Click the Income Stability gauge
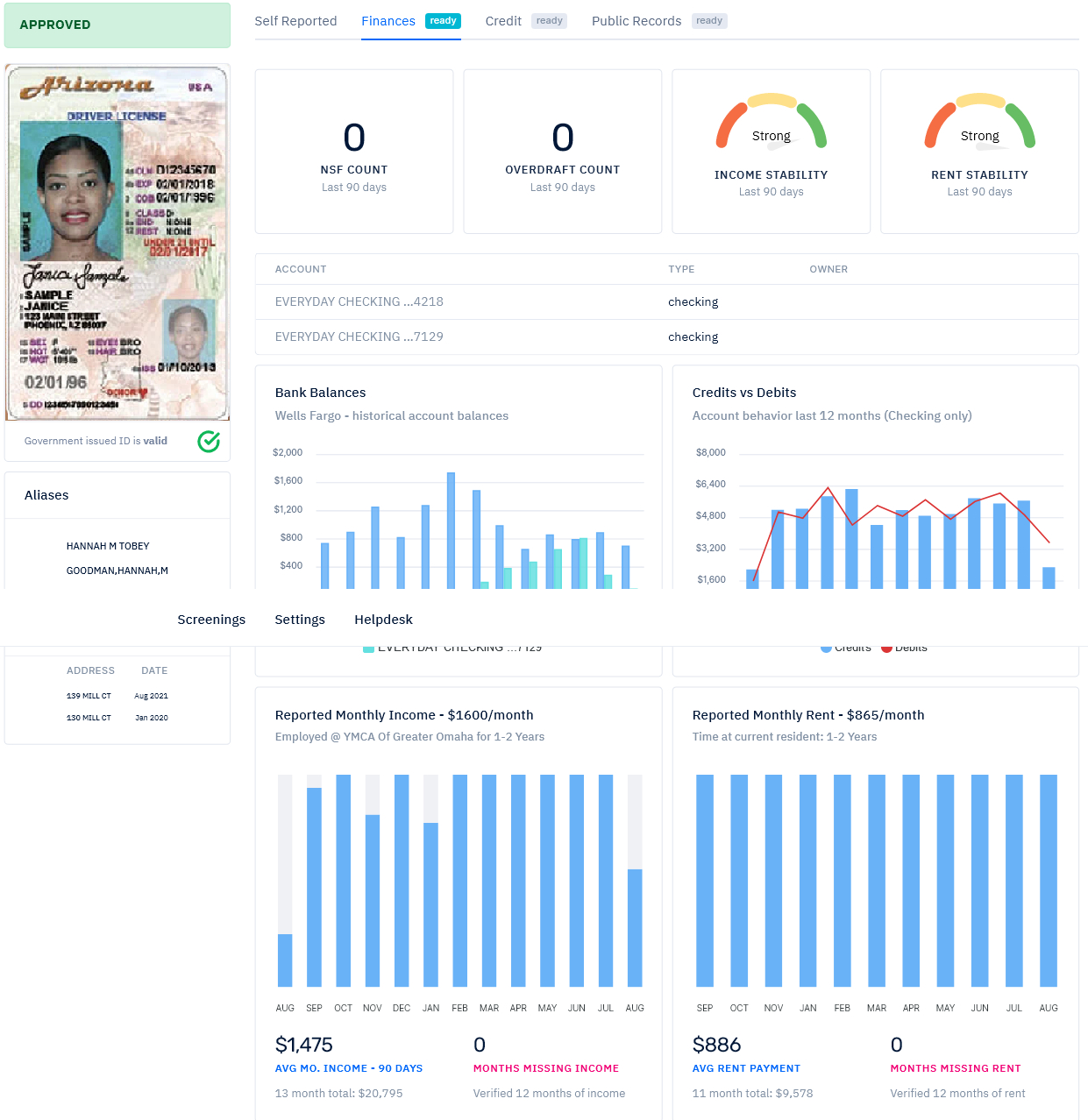This screenshot has width=1088, height=1120. pos(772,123)
